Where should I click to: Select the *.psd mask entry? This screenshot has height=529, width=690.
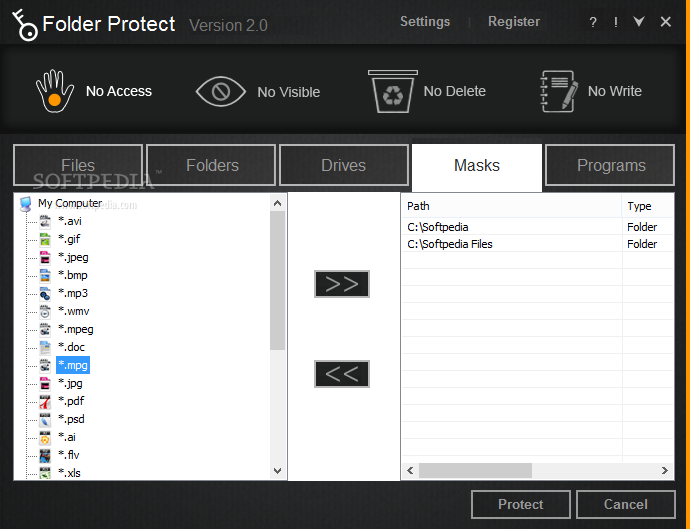[71, 419]
